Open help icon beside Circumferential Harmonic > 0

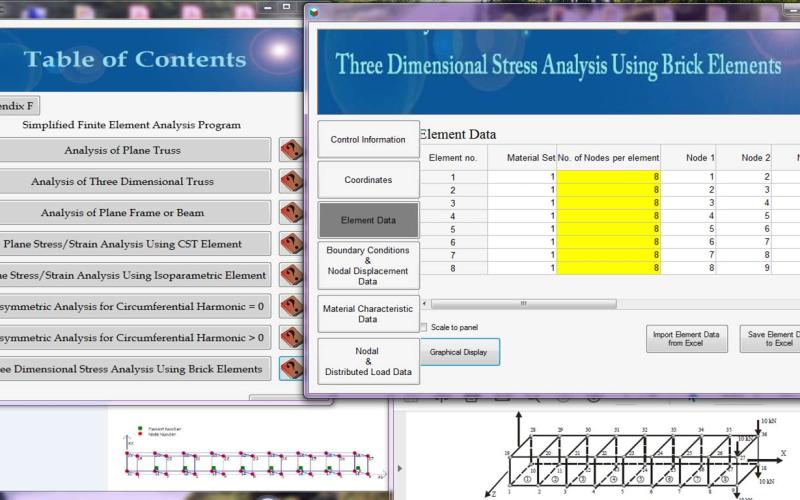(291, 337)
